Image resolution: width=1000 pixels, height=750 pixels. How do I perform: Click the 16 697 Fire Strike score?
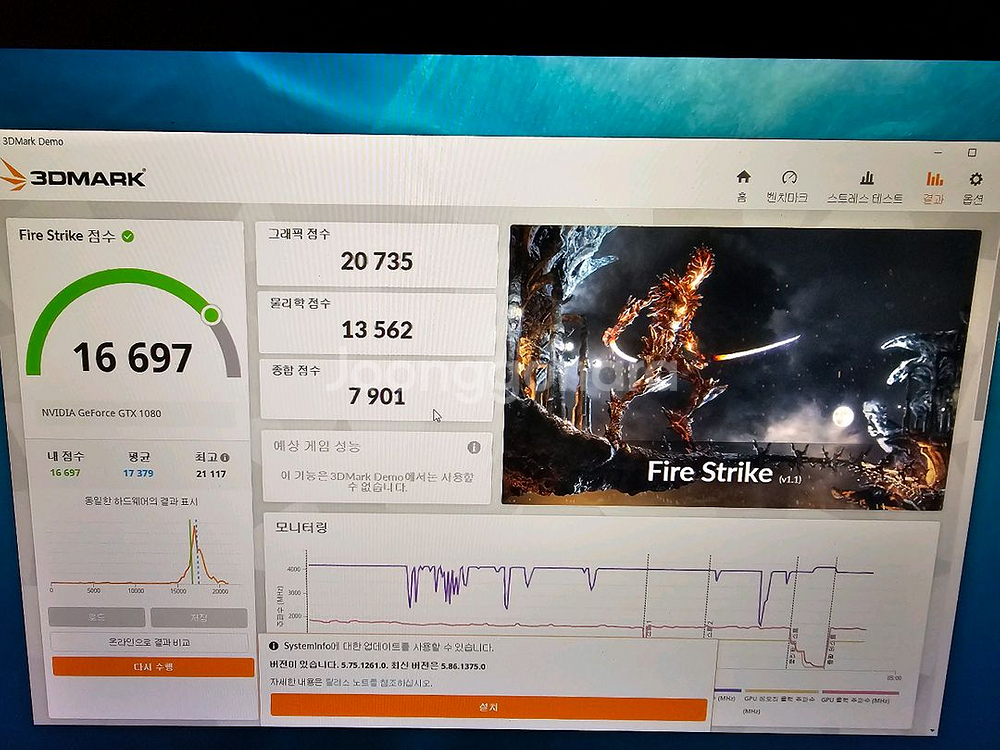pyautogui.click(x=133, y=357)
